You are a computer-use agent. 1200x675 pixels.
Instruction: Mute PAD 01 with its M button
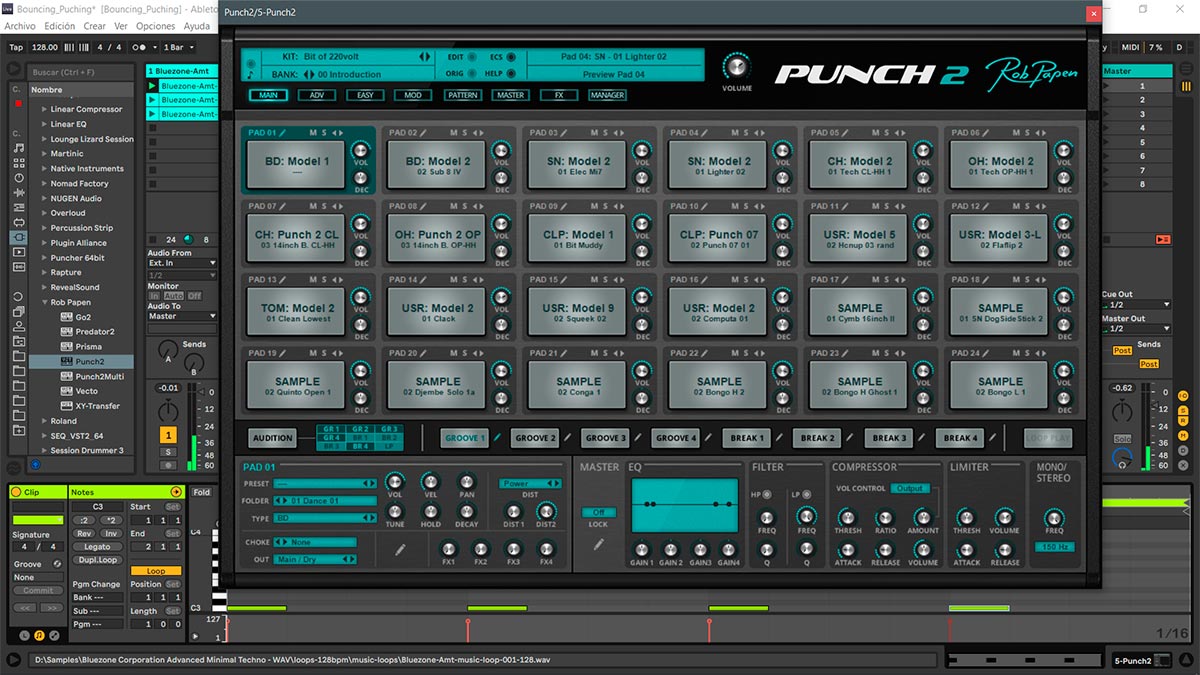[312, 132]
